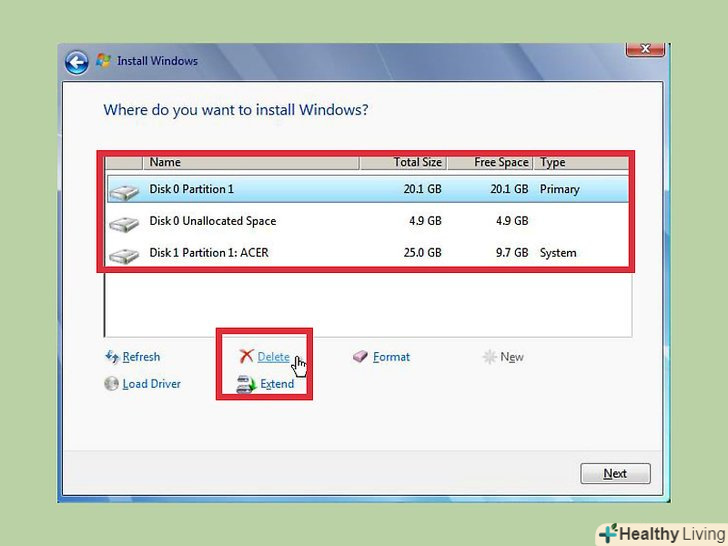Click the Windows flag icon in title bar
The image size is (728, 546).
point(103,61)
